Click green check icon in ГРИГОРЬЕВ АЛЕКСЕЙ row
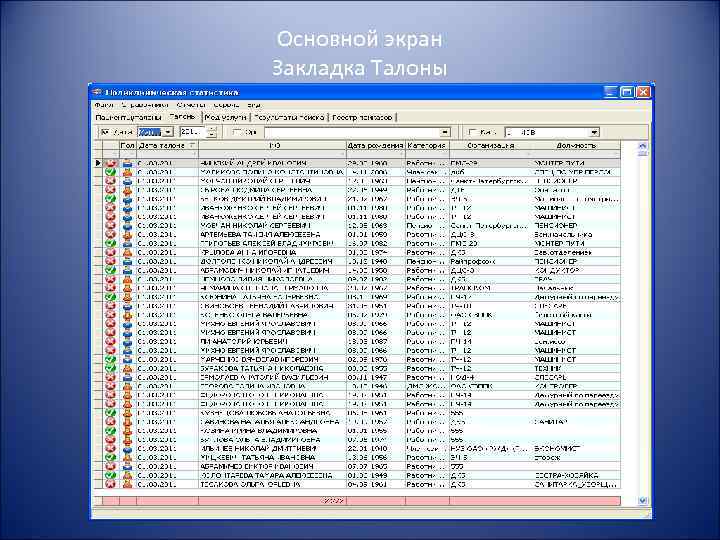The width and height of the screenshot is (720, 540). tap(110, 243)
